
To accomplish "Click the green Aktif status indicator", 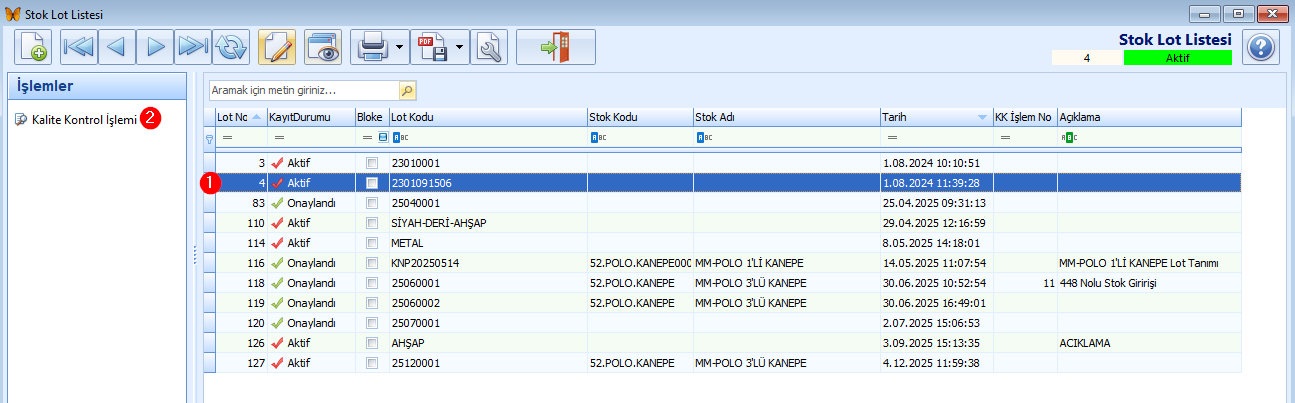I will (1177, 58).
